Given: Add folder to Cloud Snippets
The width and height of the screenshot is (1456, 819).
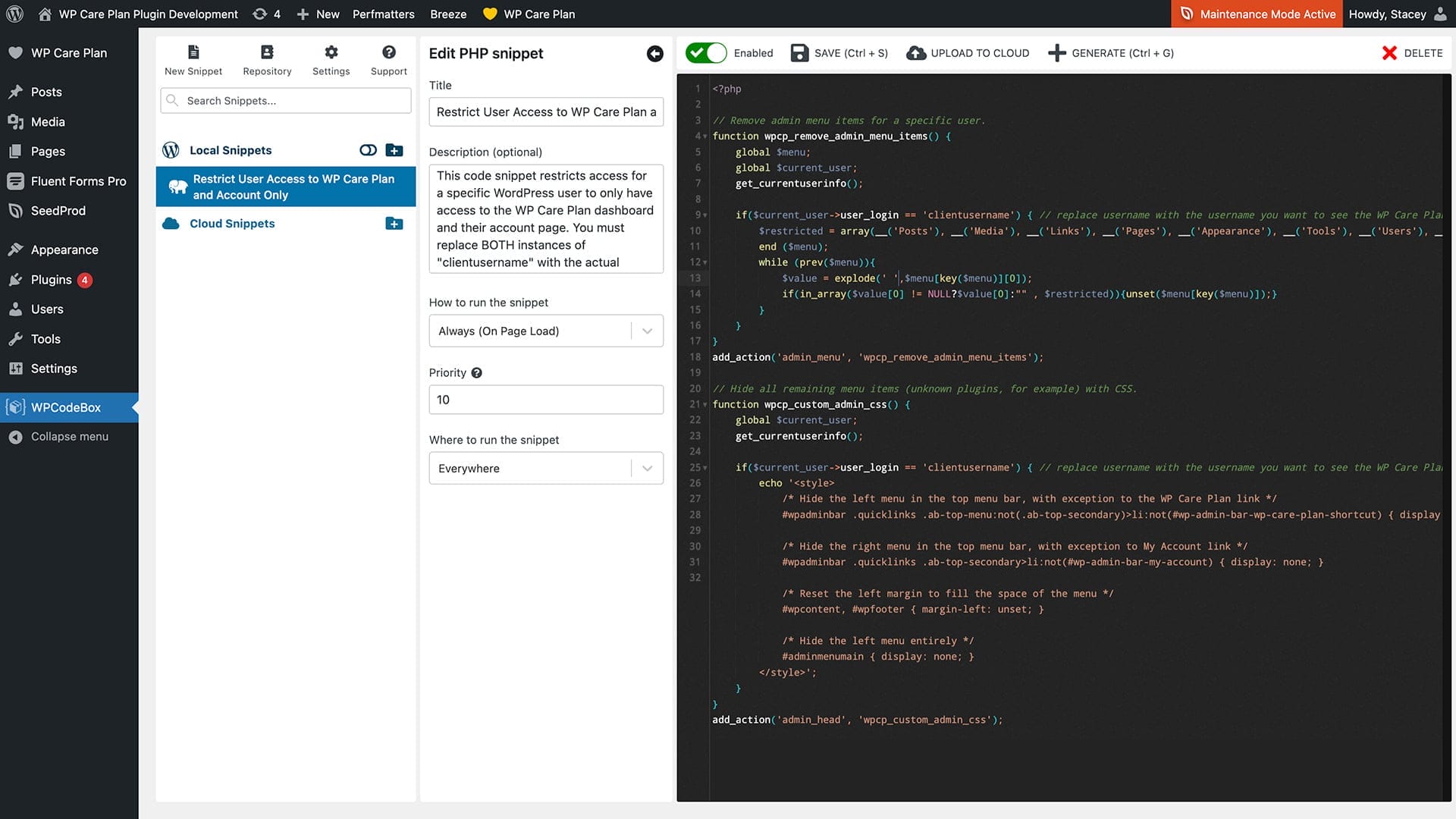Looking at the screenshot, I should (394, 224).
